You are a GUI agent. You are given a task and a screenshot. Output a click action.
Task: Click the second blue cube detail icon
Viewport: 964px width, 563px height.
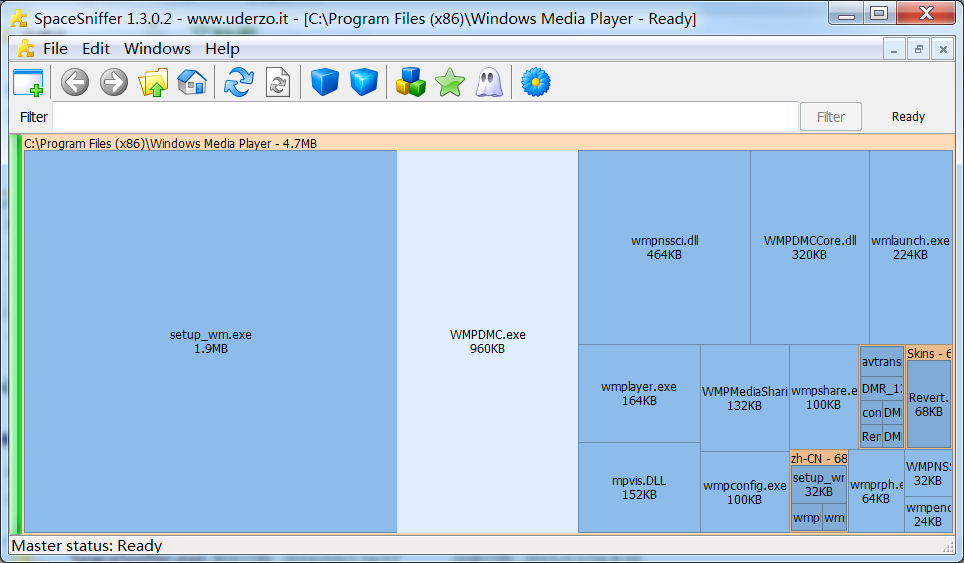coord(364,82)
